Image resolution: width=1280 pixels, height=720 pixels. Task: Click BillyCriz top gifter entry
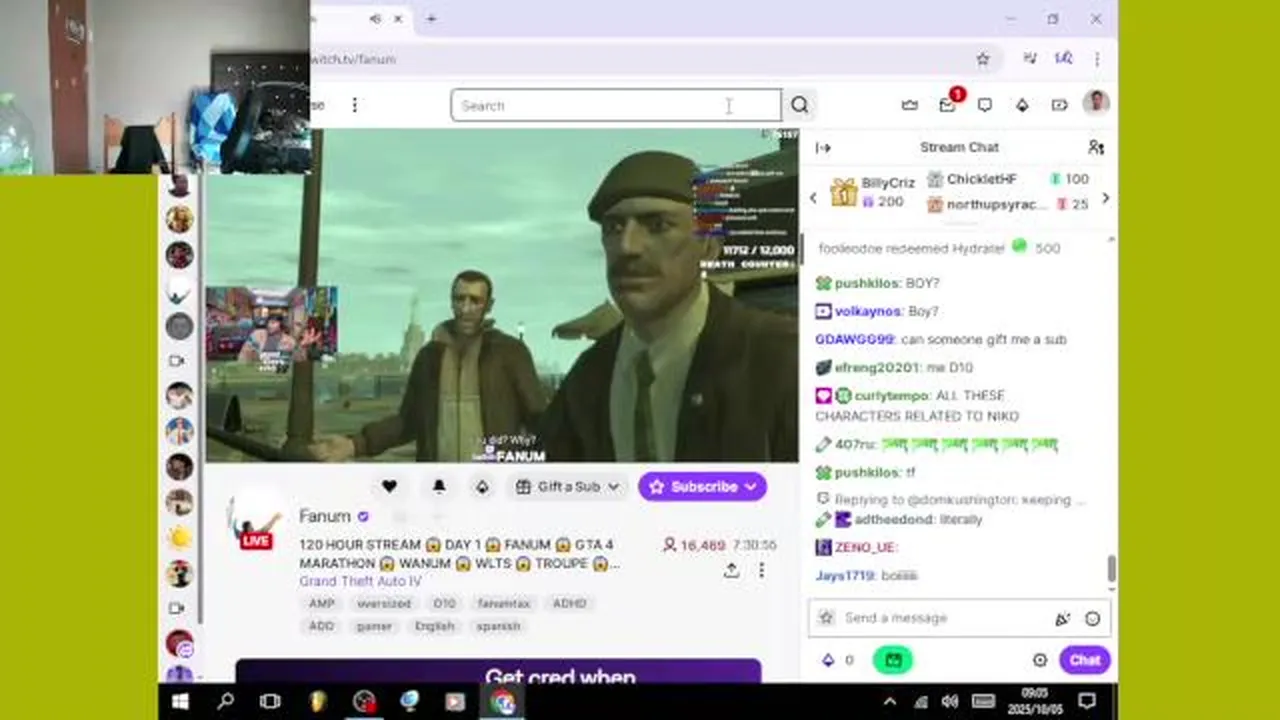(872, 192)
